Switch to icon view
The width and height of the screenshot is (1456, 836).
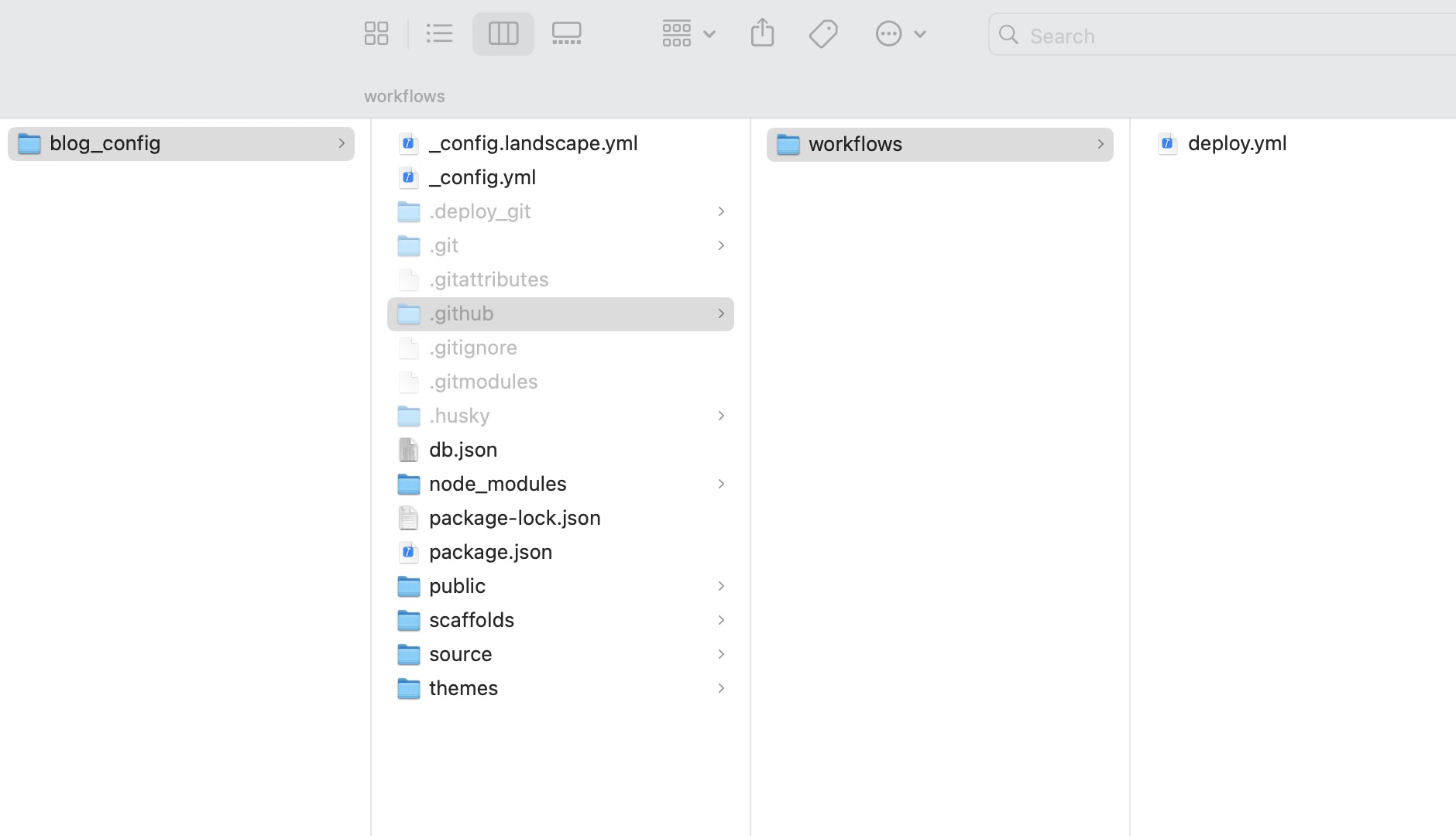[x=376, y=34]
